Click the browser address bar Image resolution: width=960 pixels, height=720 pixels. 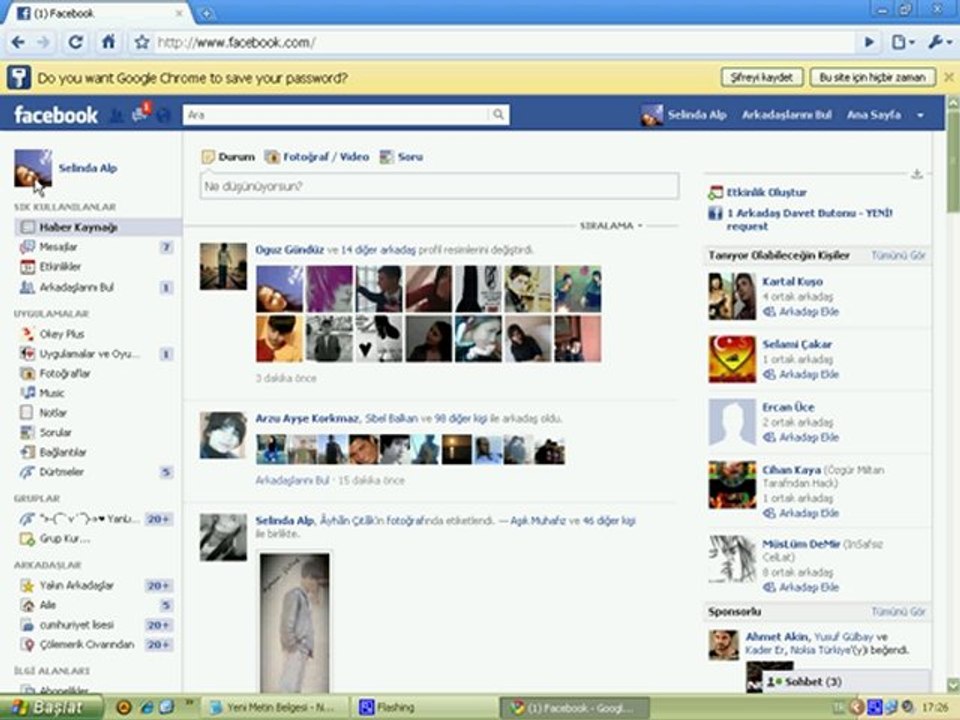(x=502, y=42)
